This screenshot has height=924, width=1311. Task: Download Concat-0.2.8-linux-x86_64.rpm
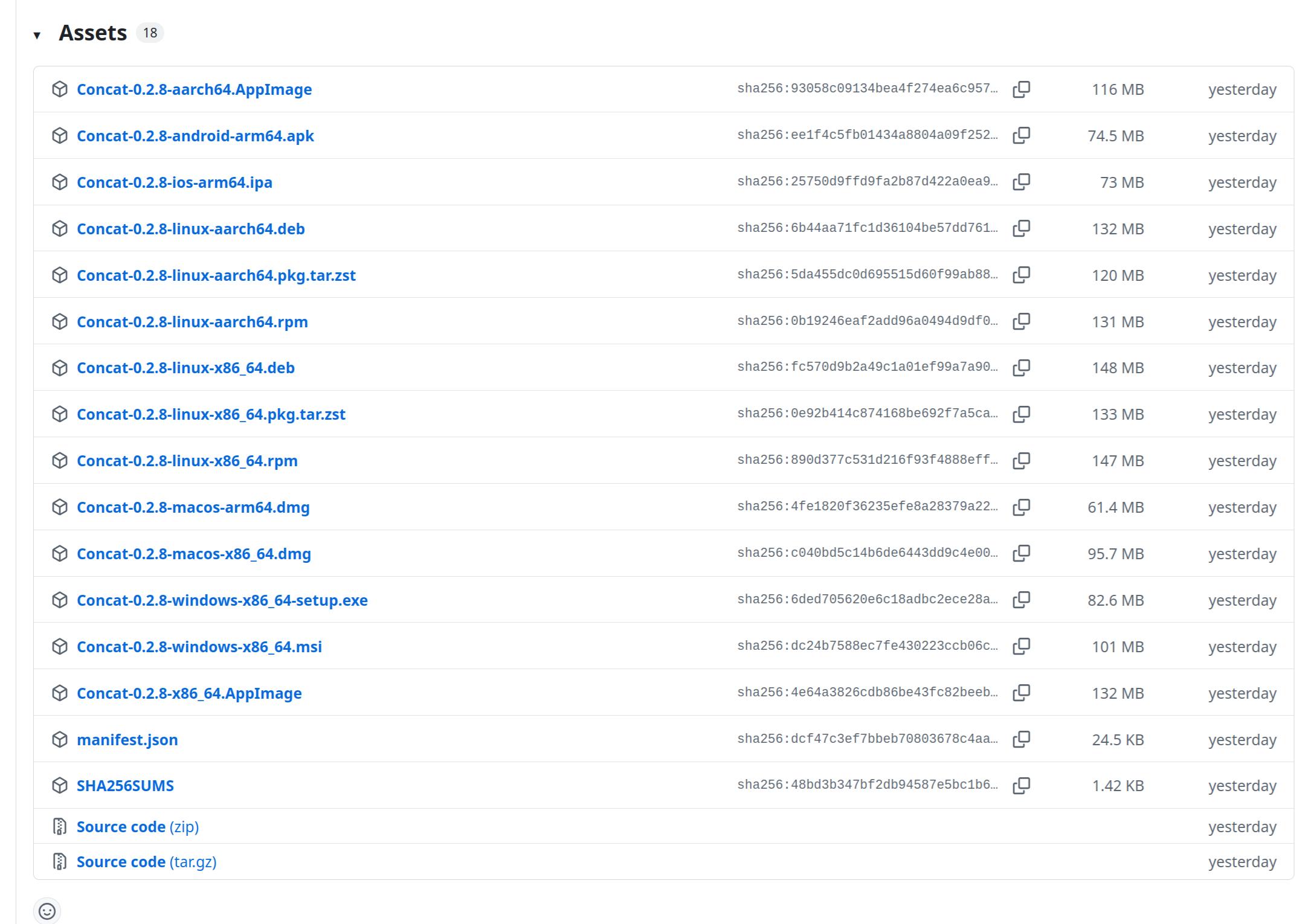[x=187, y=461]
